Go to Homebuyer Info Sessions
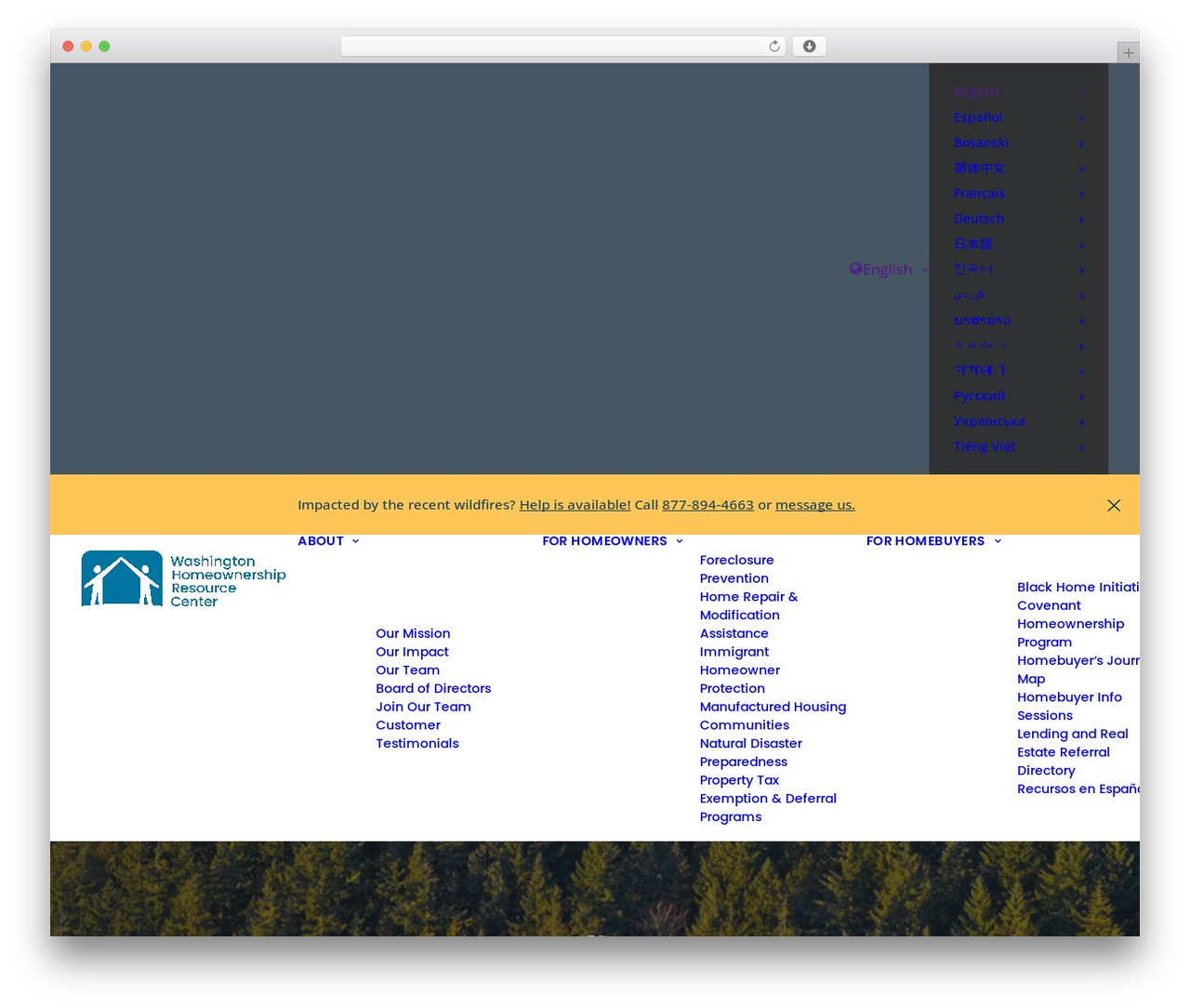The height and width of the screenshot is (1008, 1190). (1069, 707)
